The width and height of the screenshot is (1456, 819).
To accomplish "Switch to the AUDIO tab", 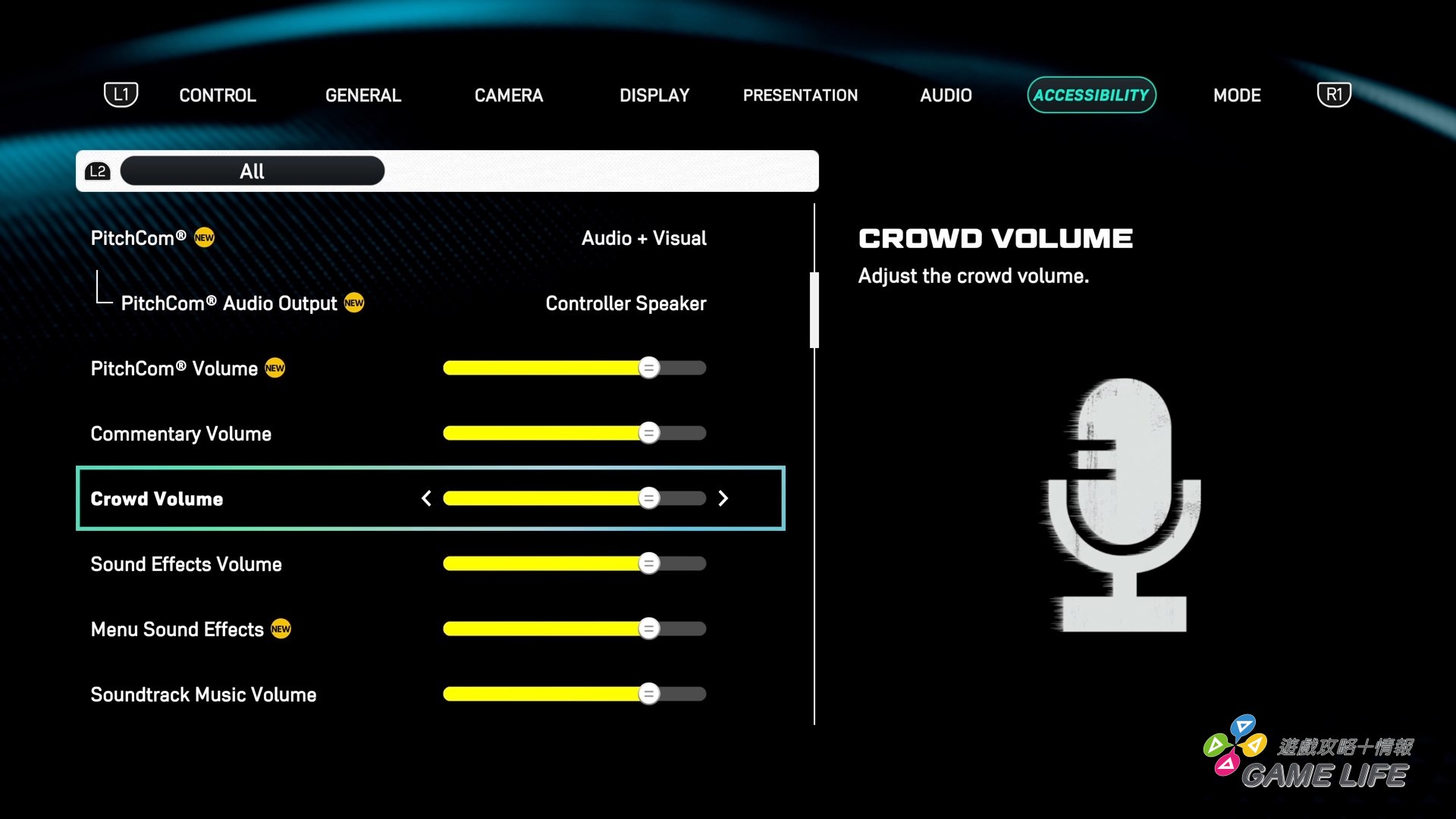I will pyautogui.click(x=946, y=95).
